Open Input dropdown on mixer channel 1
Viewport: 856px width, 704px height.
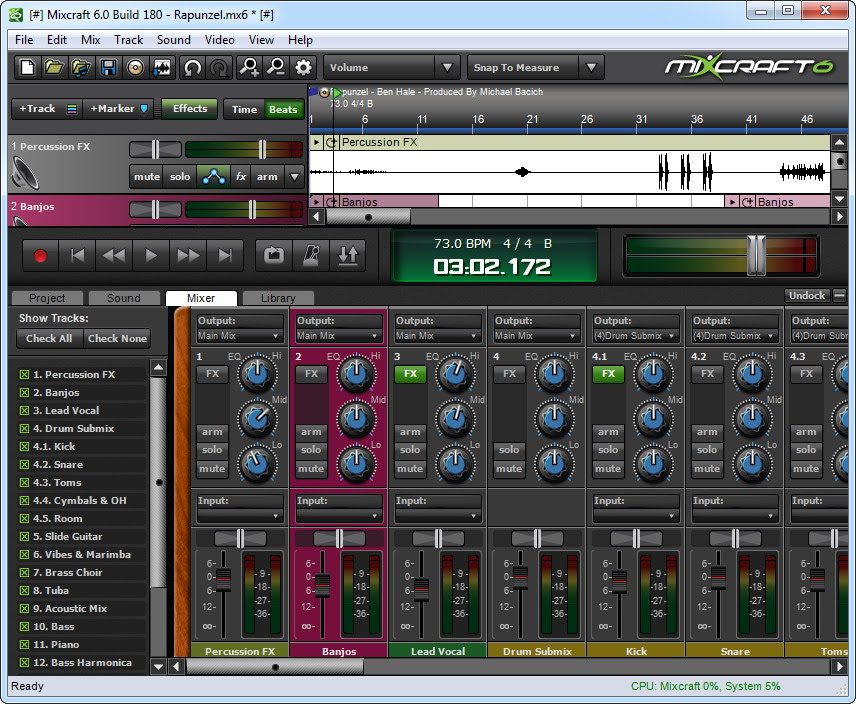point(239,515)
